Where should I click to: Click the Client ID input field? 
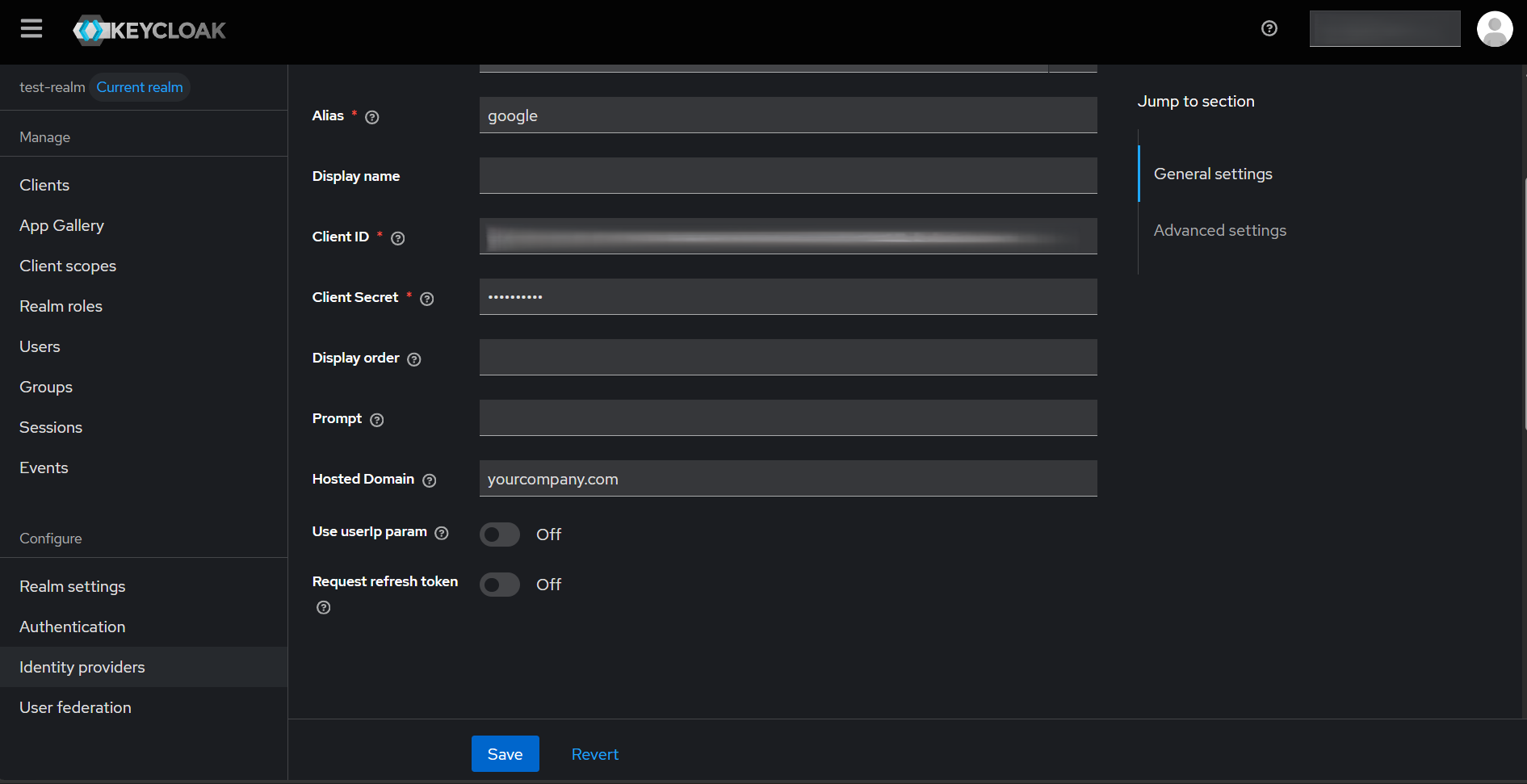788,237
